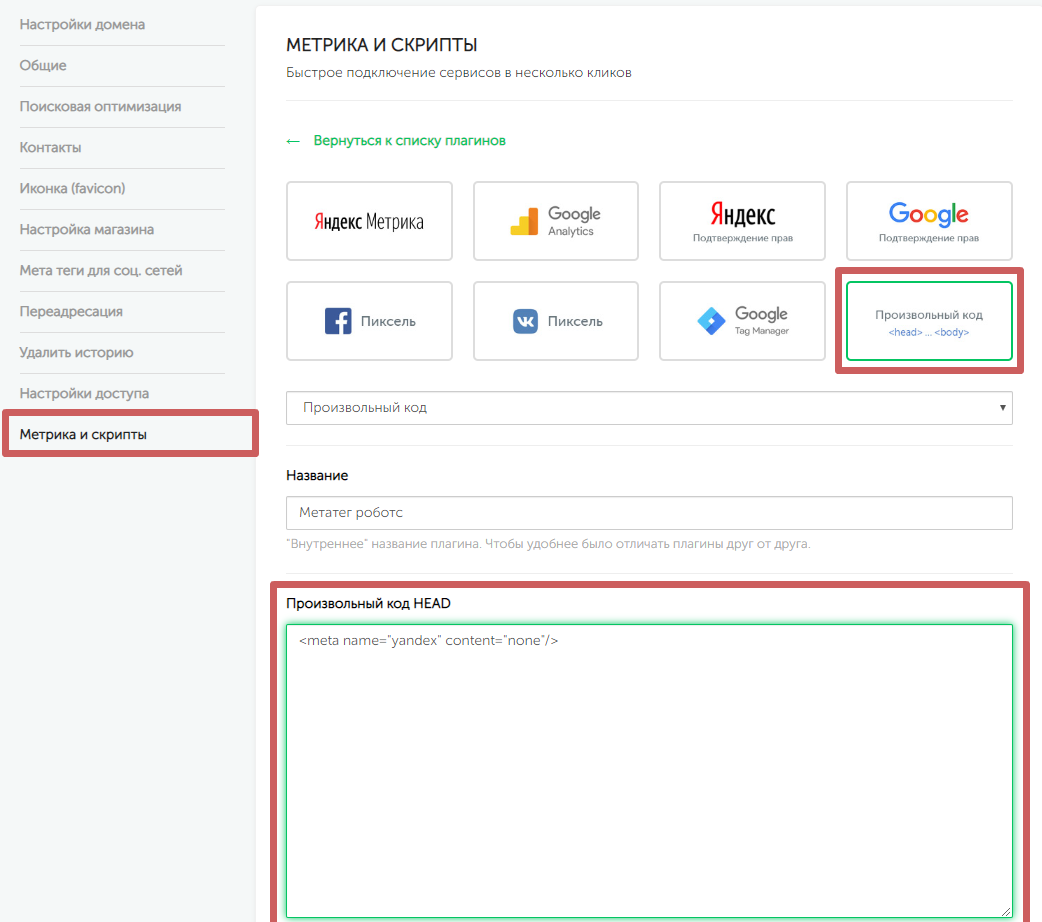The image size is (1042, 922).
Task: Open Настройка магазина menu item
Action: pyautogui.click(x=87, y=229)
